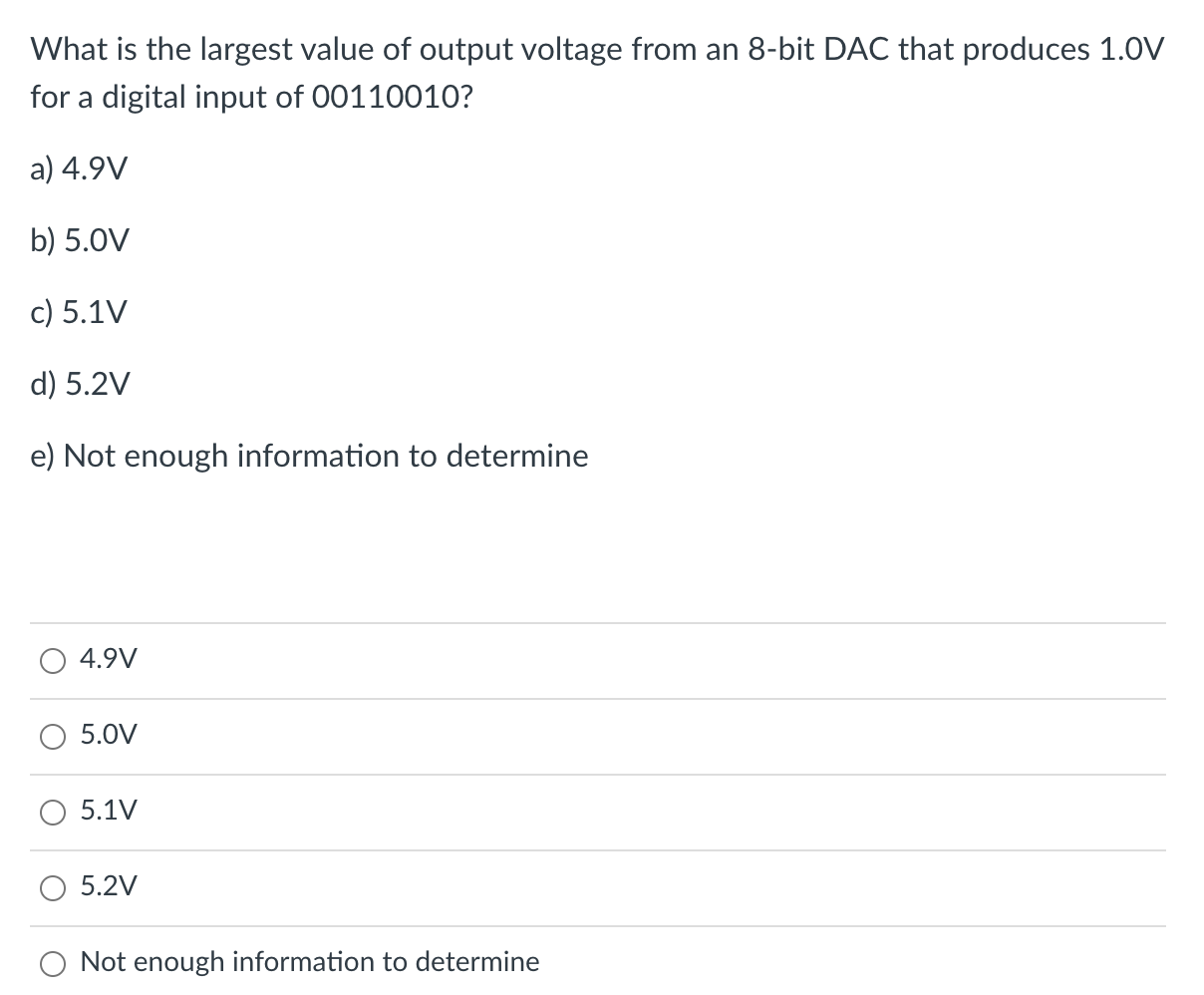Click the Not enough information answer label
The image size is (1204, 995).
click(x=310, y=961)
